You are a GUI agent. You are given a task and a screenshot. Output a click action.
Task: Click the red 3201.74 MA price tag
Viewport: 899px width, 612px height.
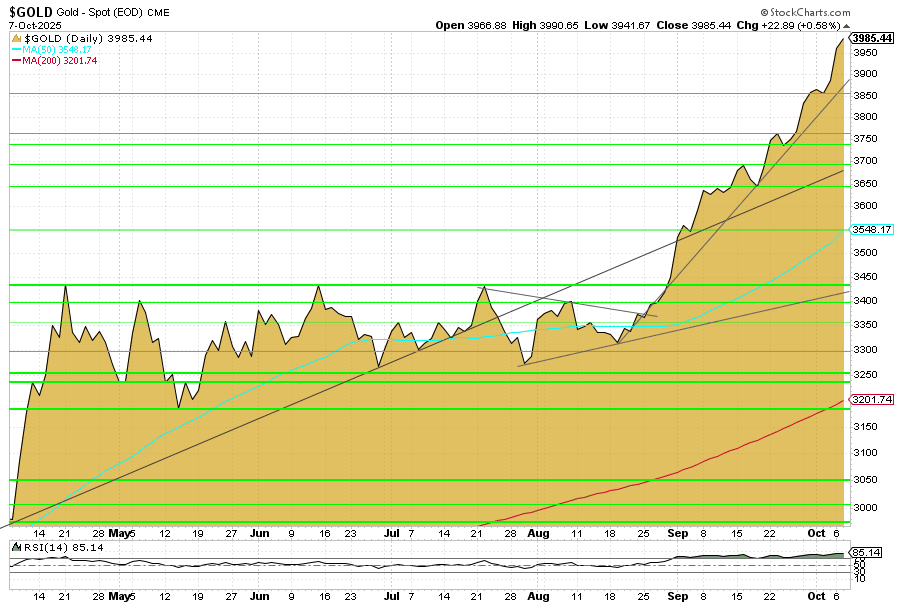pos(871,399)
